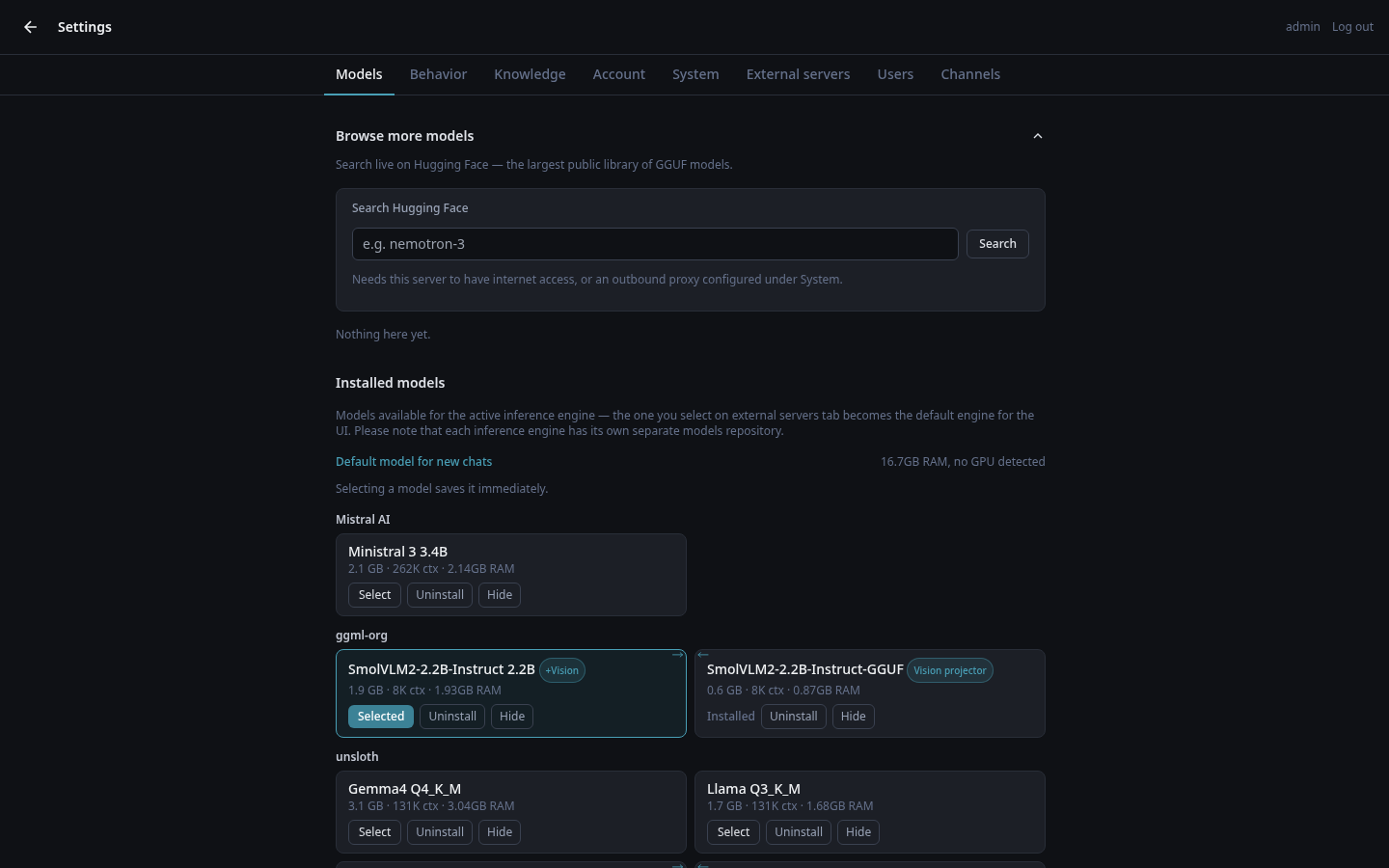Screen dimensions: 1389x868
Task: Go back using the arrow icon
Action: [30, 27]
